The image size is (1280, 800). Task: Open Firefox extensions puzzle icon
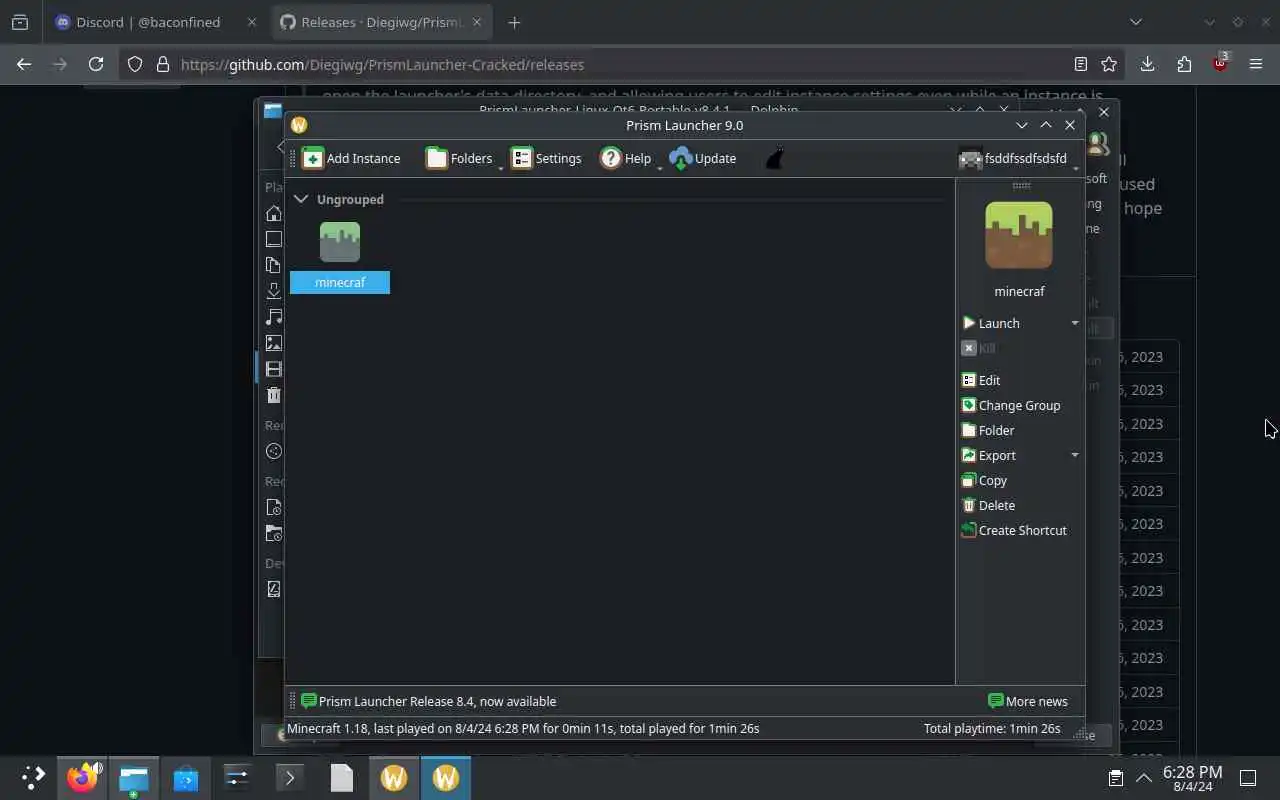pyautogui.click(x=1184, y=64)
